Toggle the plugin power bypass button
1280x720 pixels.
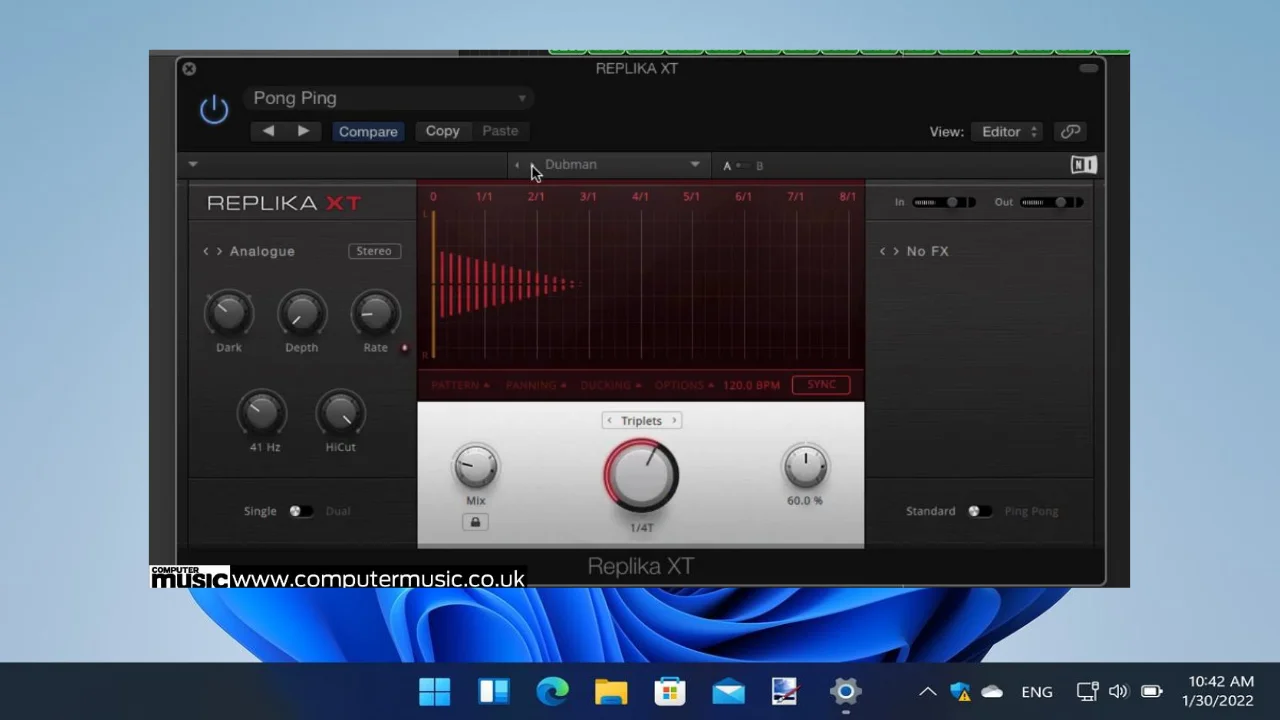coord(214,110)
